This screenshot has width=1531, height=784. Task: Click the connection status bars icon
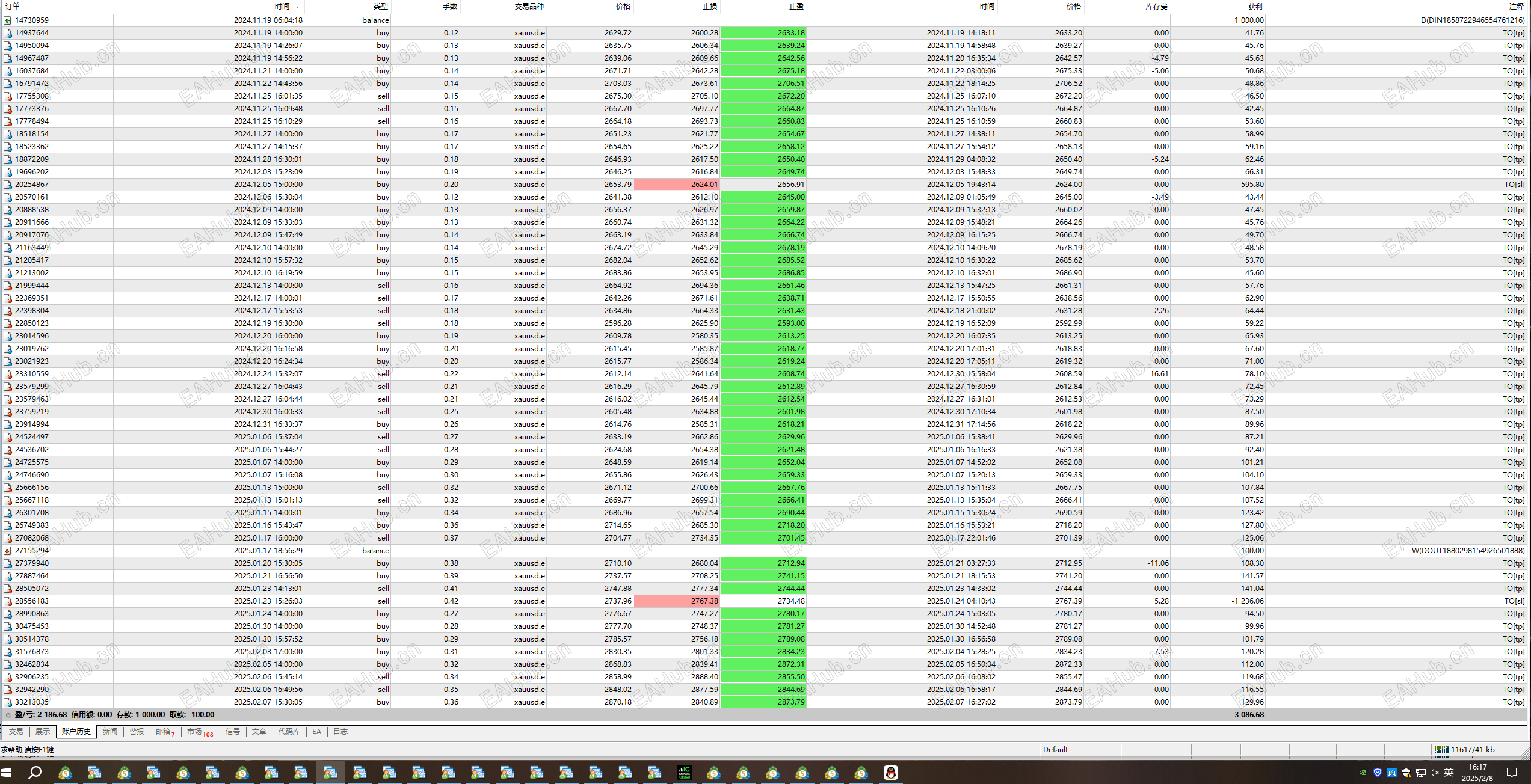tap(1441, 749)
